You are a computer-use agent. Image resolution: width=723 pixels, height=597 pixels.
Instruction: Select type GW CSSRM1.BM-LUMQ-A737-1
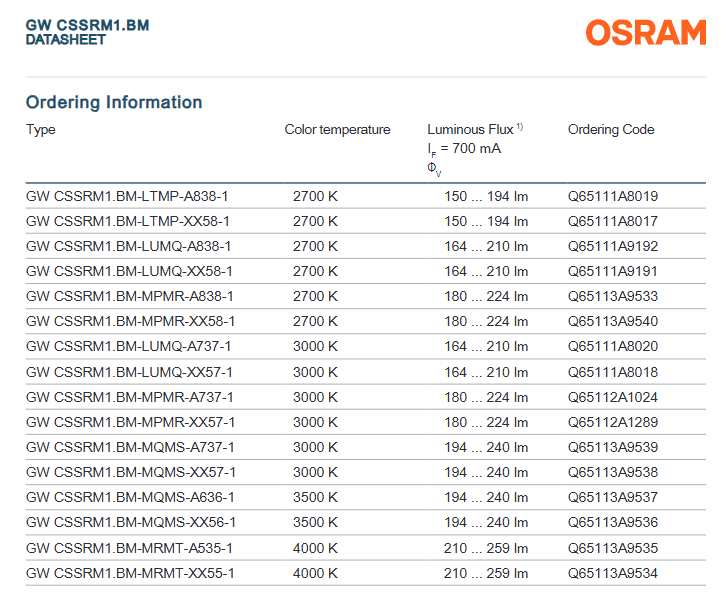(129, 346)
